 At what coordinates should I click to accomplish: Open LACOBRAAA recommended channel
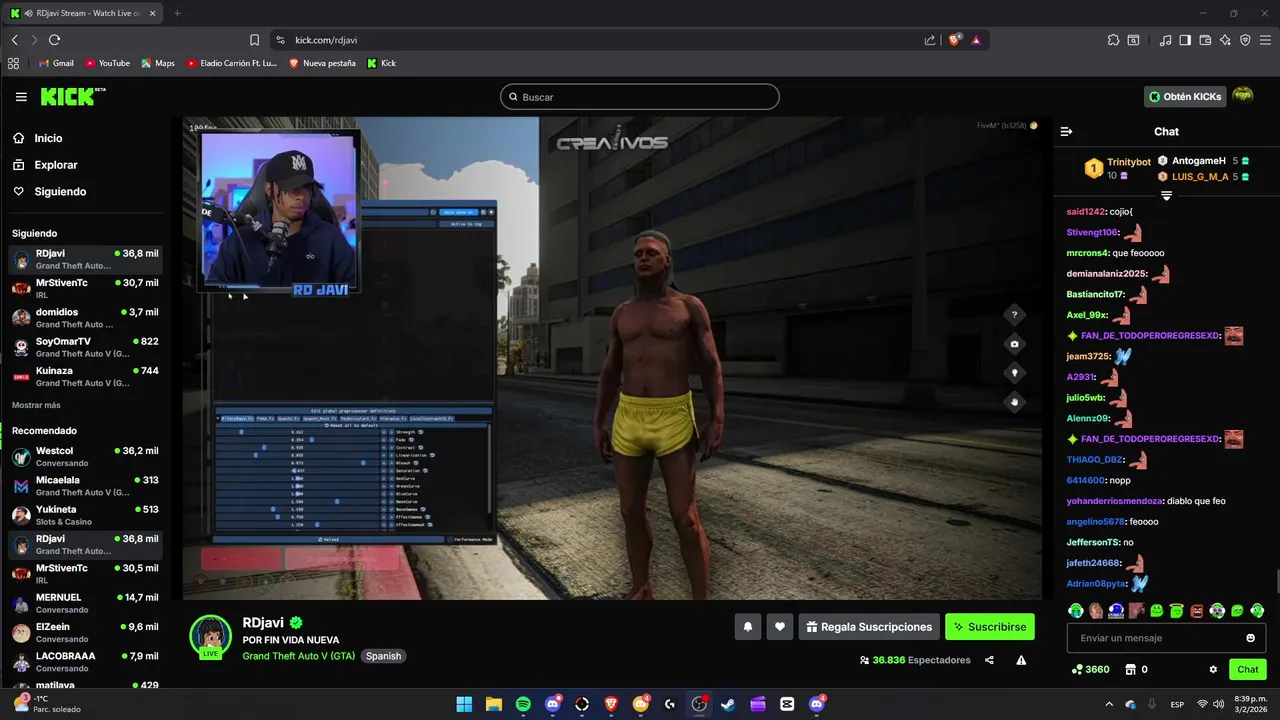(84, 661)
